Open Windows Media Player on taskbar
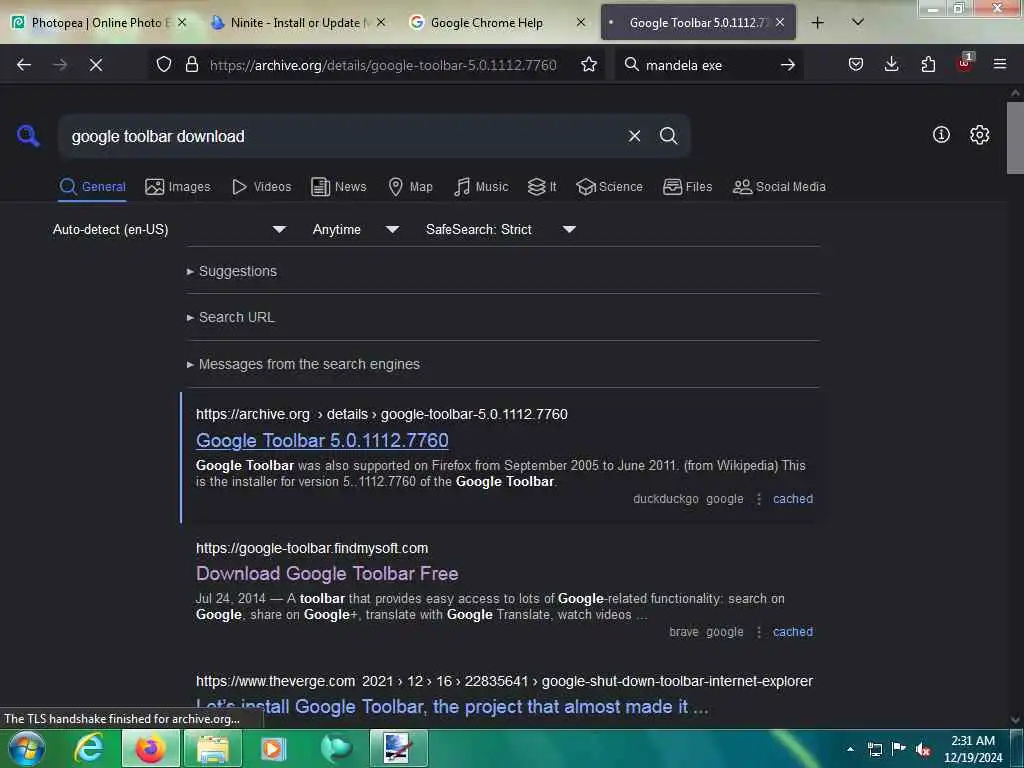The image size is (1024, 768). pyautogui.click(x=274, y=748)
